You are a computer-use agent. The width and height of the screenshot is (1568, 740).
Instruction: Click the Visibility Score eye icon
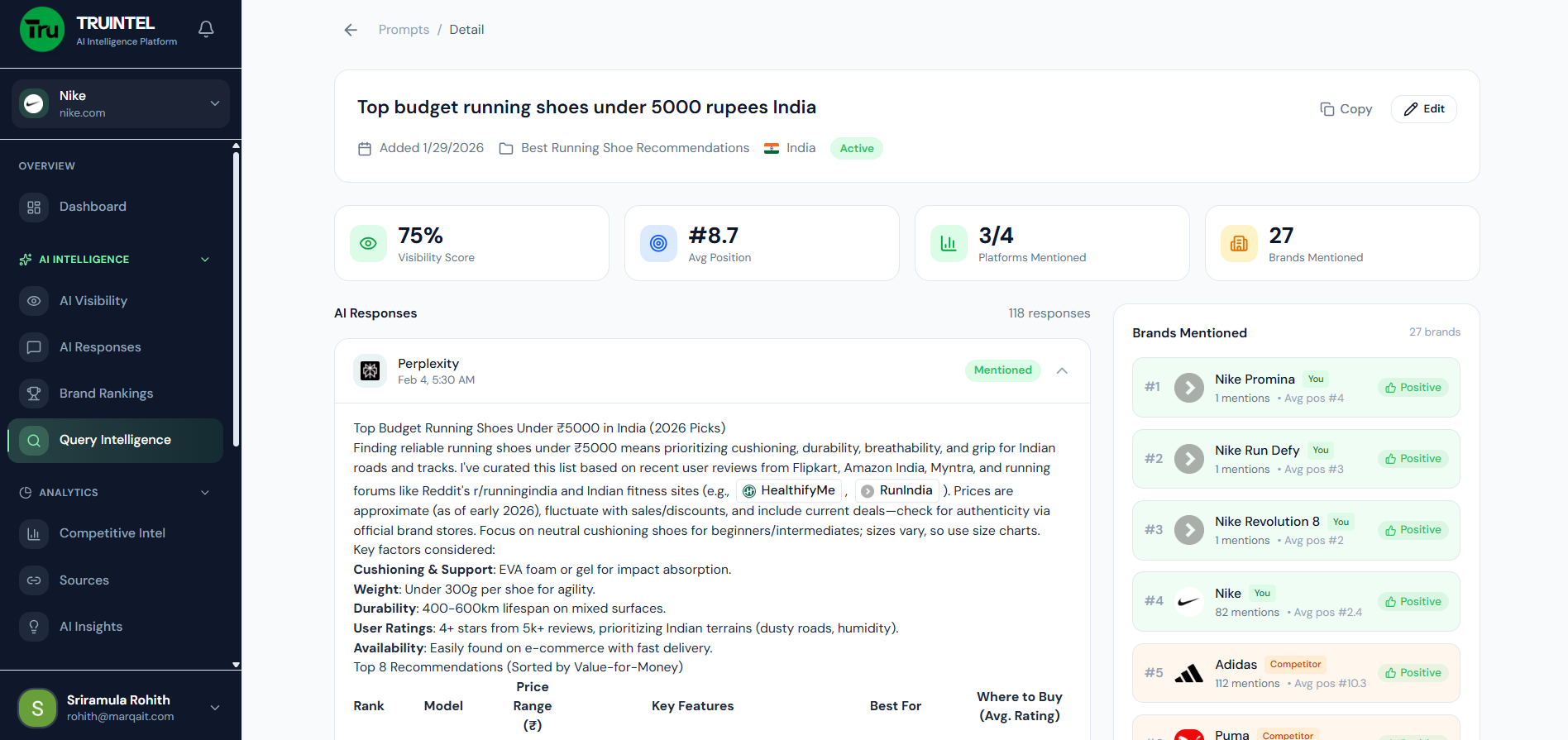coord(368,243)
